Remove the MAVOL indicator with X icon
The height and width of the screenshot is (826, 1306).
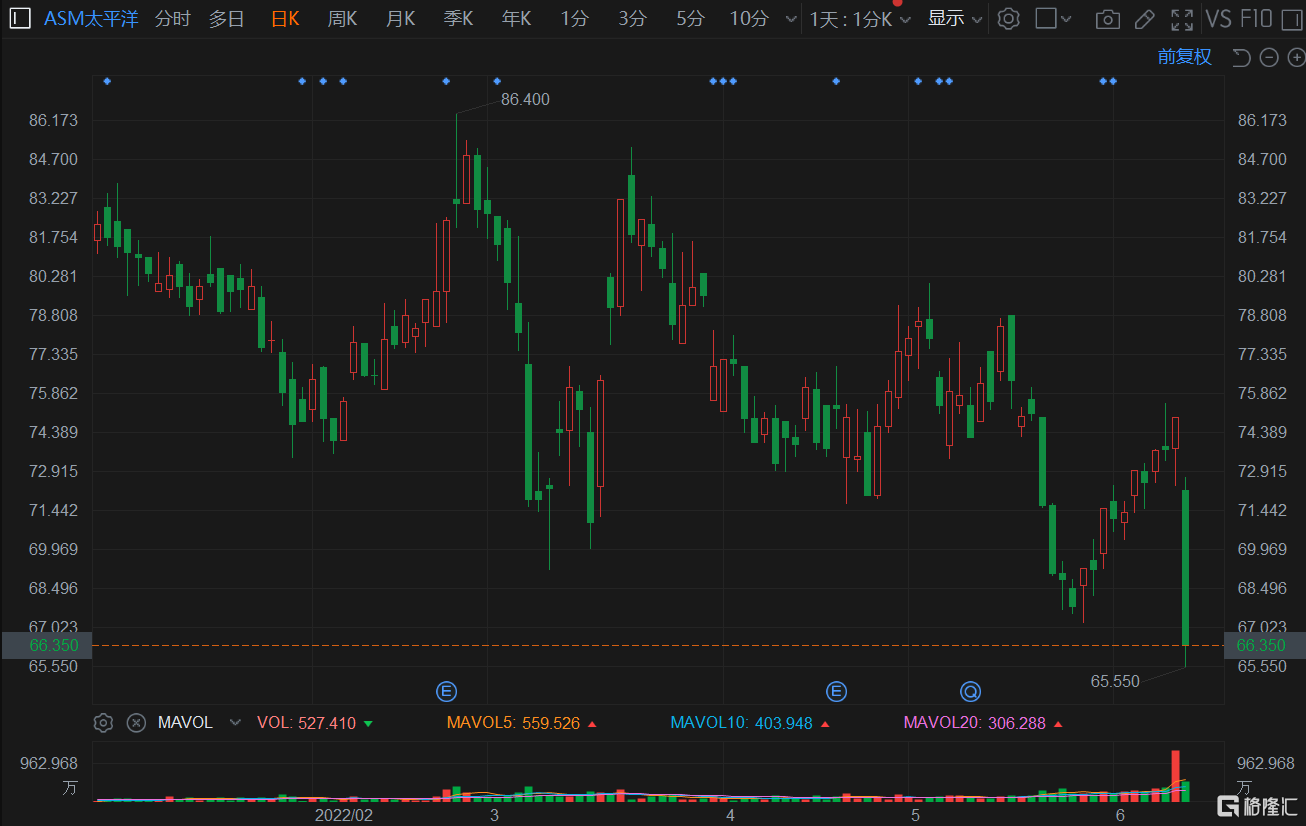(x=136, y=723)
